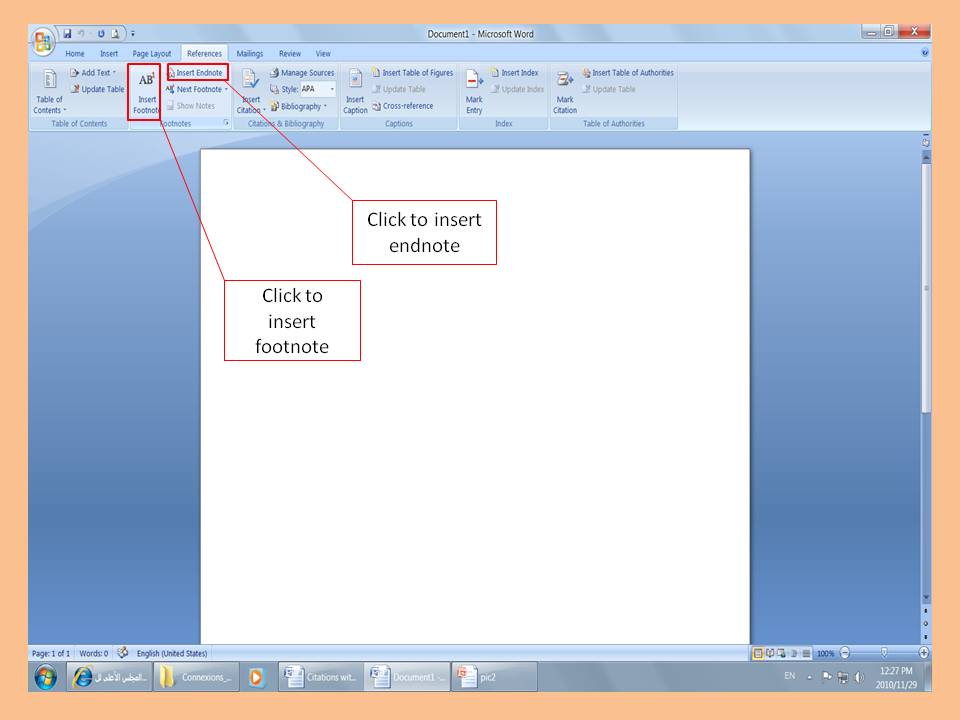Open Windows Media Player from the taskbar
The image size is (960, 720).
click(x=256, y=677)
